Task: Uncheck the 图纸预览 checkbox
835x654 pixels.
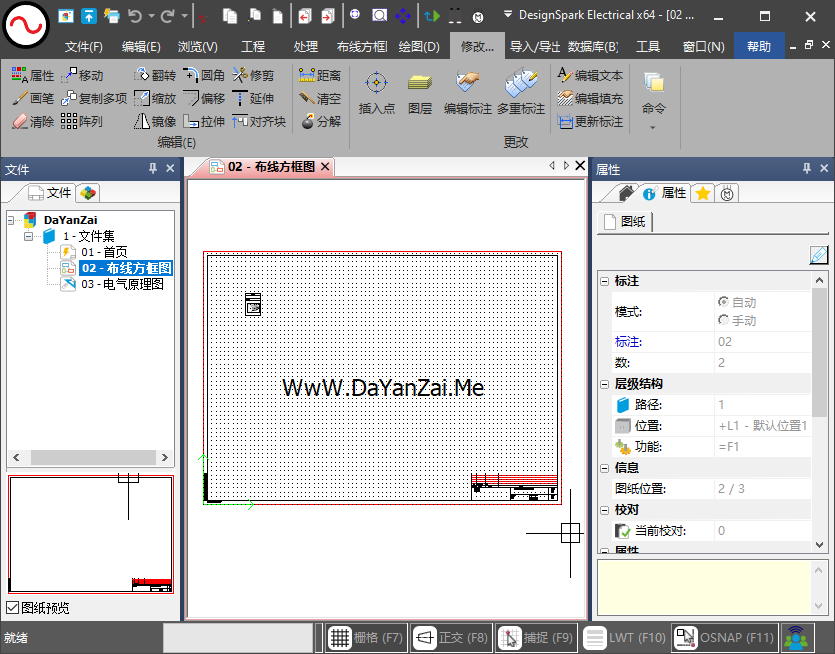Action: pos(12,608)
